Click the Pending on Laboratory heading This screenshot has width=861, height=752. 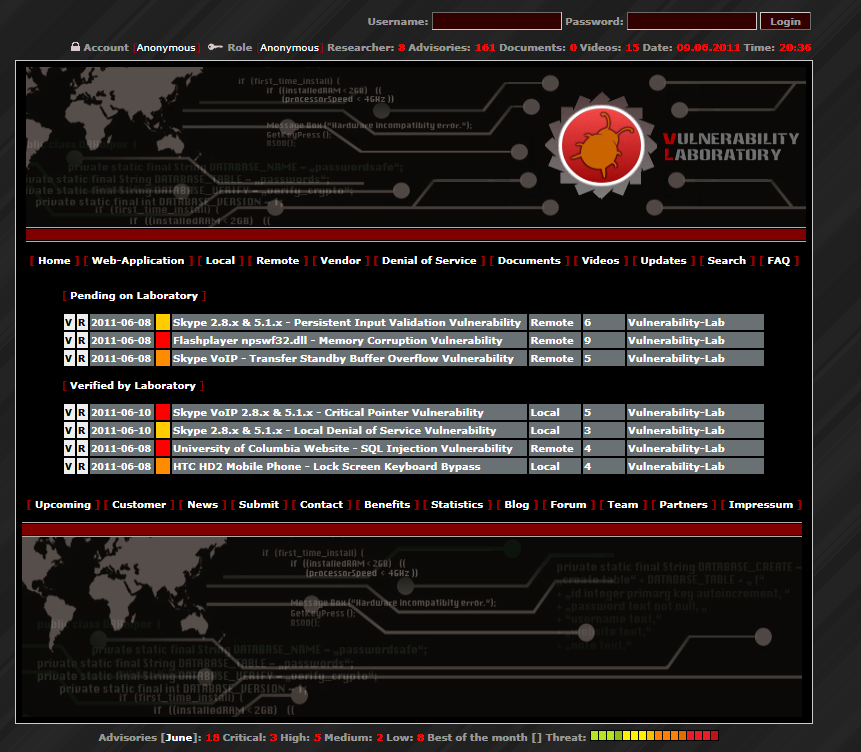point(134,296)
